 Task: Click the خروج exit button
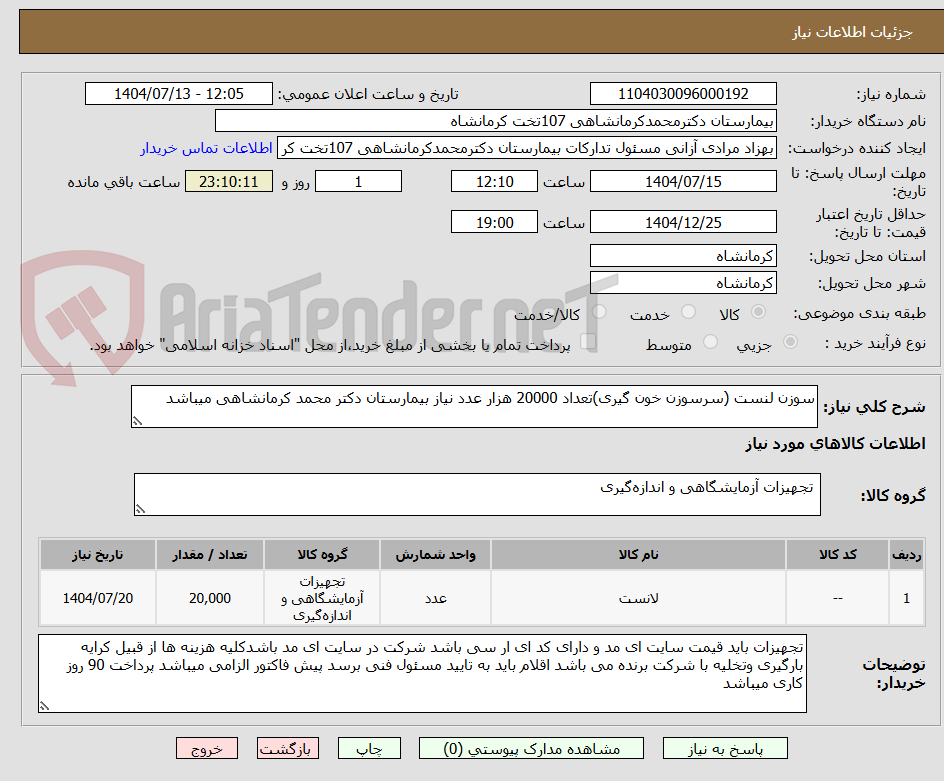click(207, 748)
